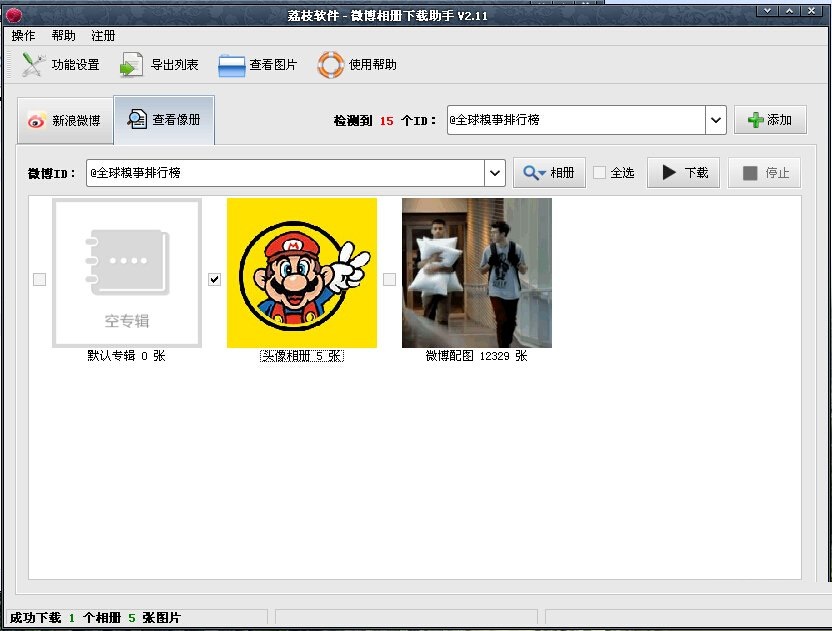Viewport: 832px width, 631px height.
Task: Click the 微博配图 12329 张 label
Action: click(x=476, y=356)
